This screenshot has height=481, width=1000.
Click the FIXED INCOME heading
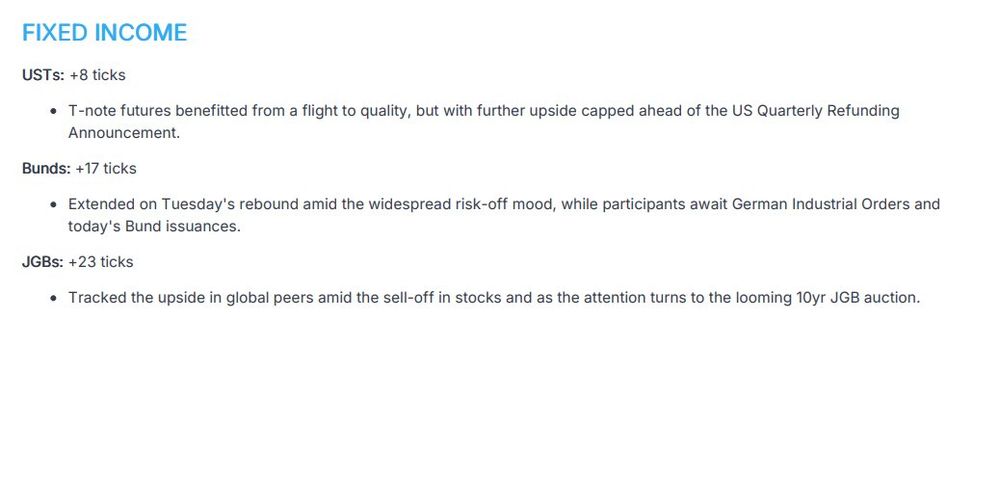tap(105, 33)
